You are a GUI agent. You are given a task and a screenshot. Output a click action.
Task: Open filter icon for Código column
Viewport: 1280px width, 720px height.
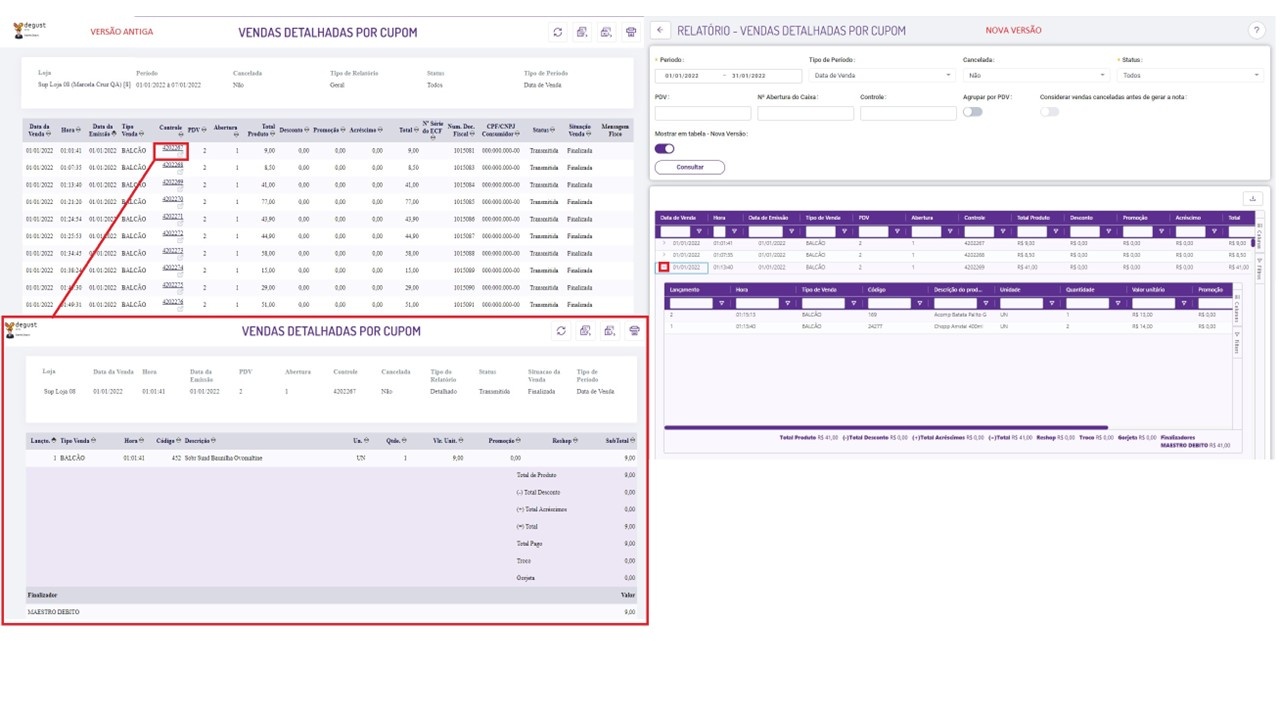pyautogui.click(x=921, y=303)
